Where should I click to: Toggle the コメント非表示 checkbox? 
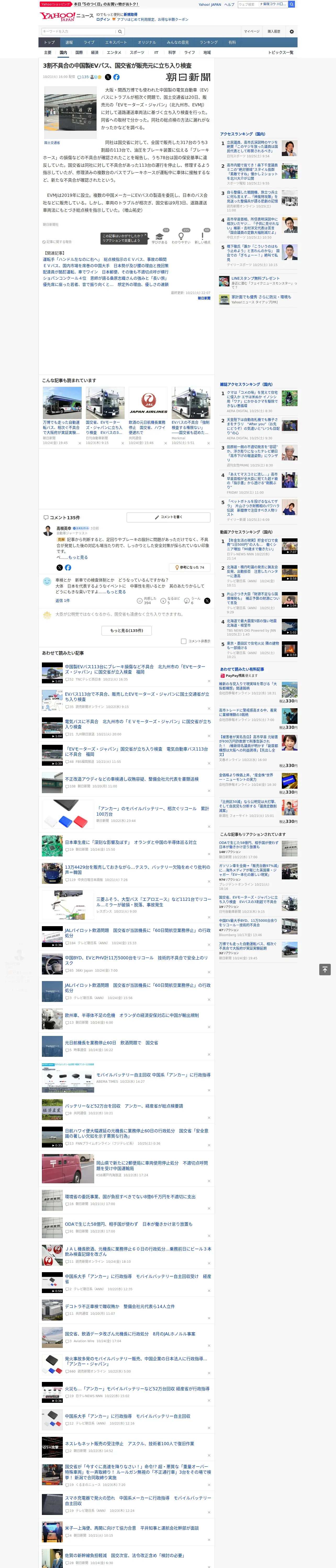coord(183,641)
